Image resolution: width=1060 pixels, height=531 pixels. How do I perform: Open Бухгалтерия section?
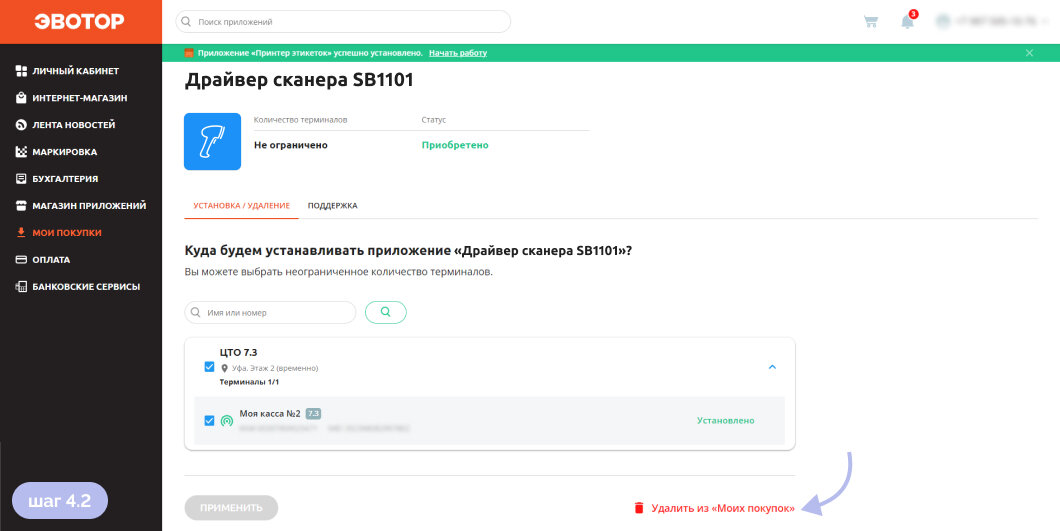(x=65, y=179)
